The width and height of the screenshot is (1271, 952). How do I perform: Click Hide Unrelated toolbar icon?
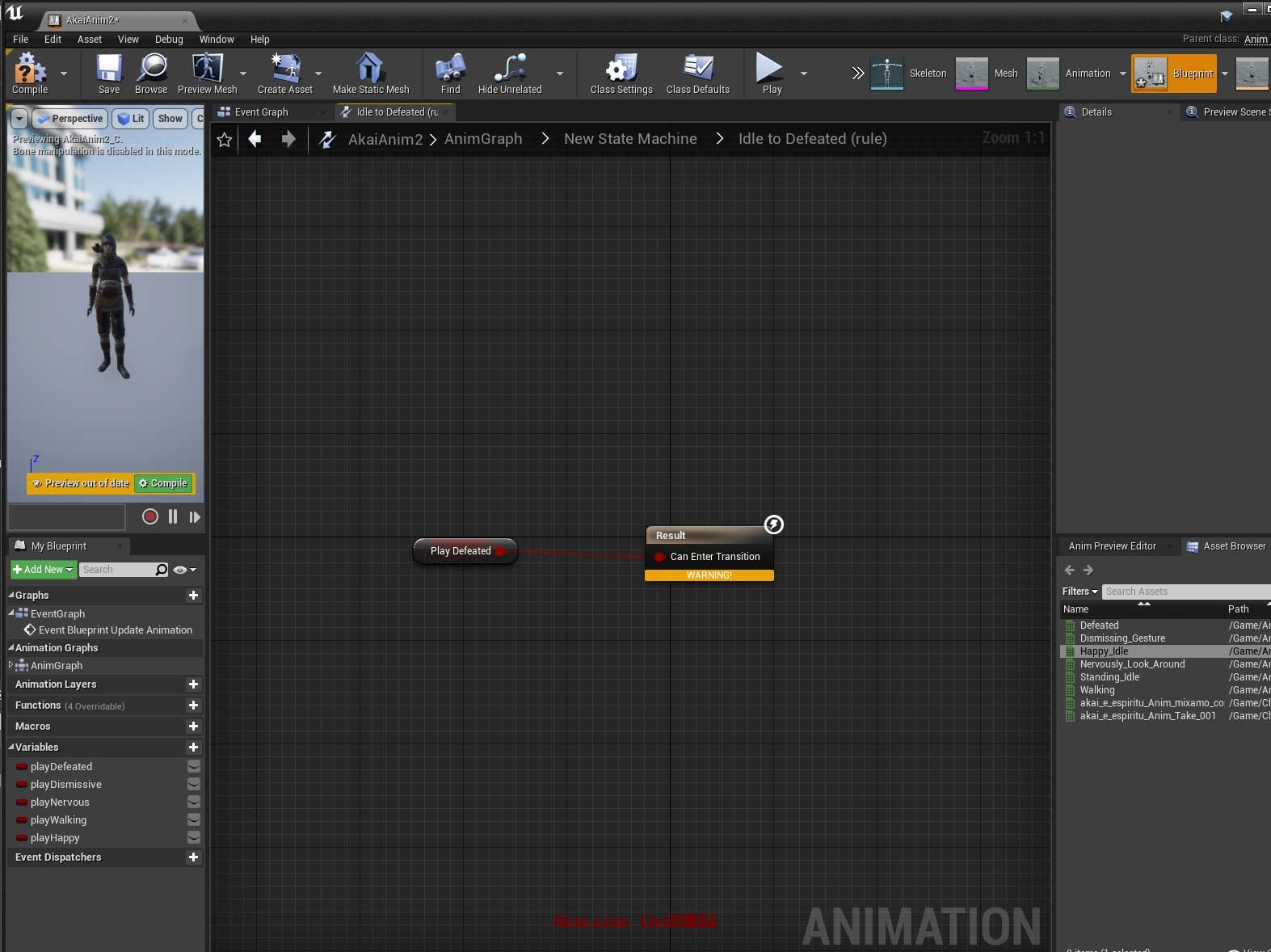coord(510,73)
